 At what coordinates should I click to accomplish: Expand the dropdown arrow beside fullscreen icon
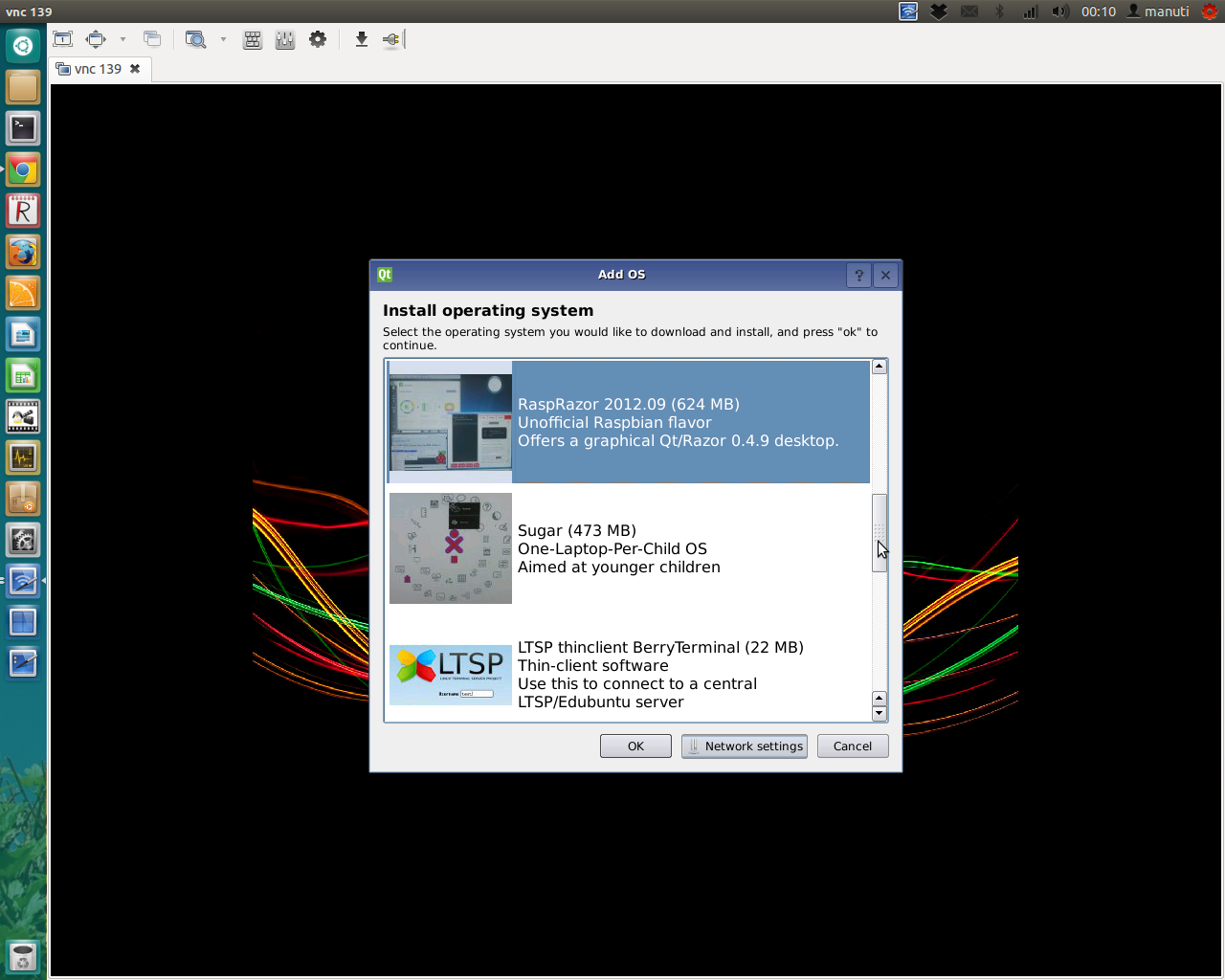pyautogui.click(x=122, y=39)
